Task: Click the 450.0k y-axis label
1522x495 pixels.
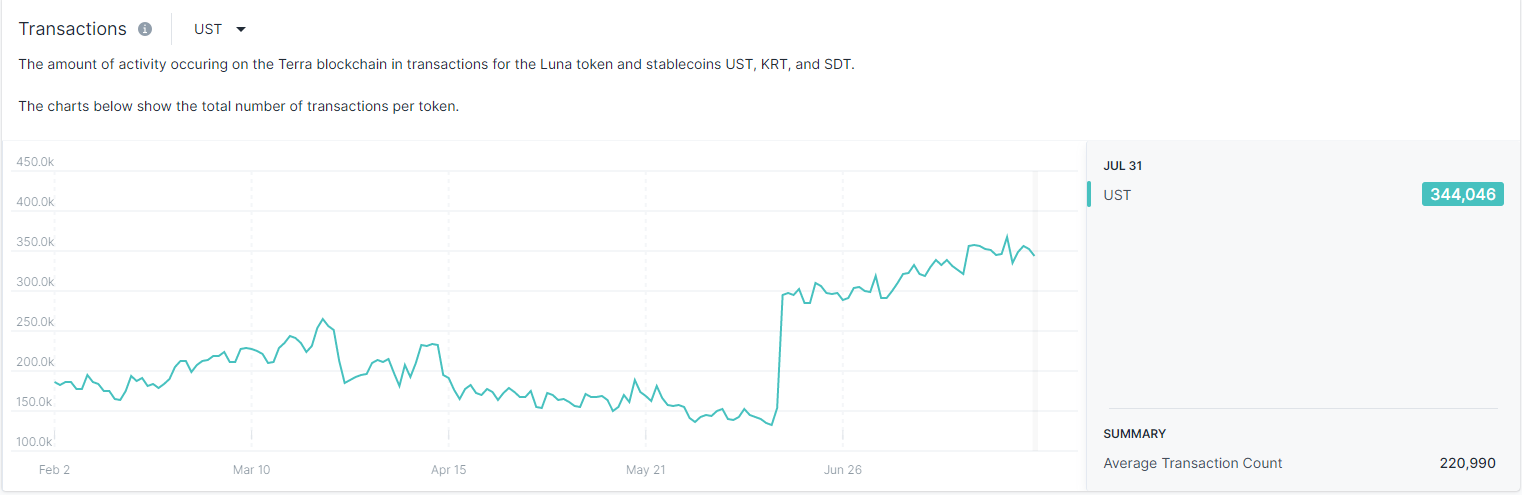Action: [x=35, y=162]
